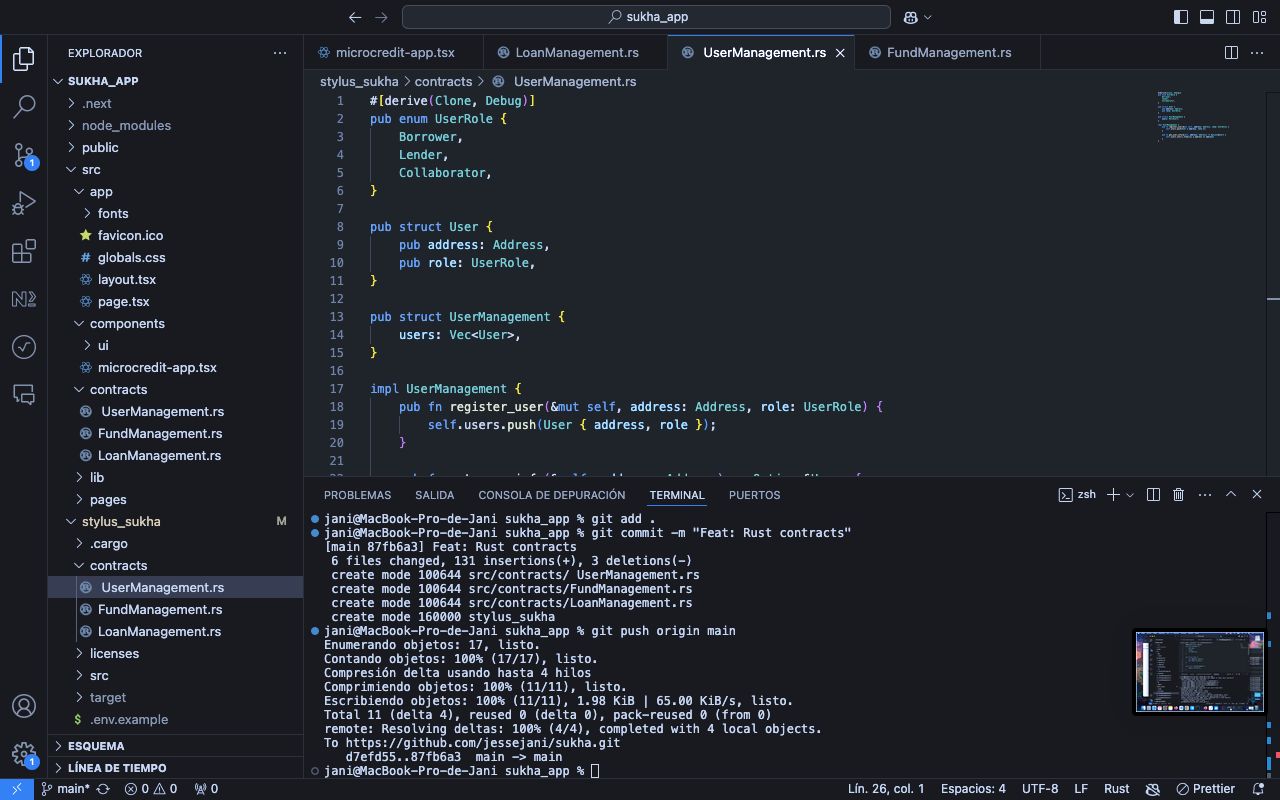This screenshot has height=800, width=1280.
Task: Open globals.css in the explorer
Action: coord(175,257)
